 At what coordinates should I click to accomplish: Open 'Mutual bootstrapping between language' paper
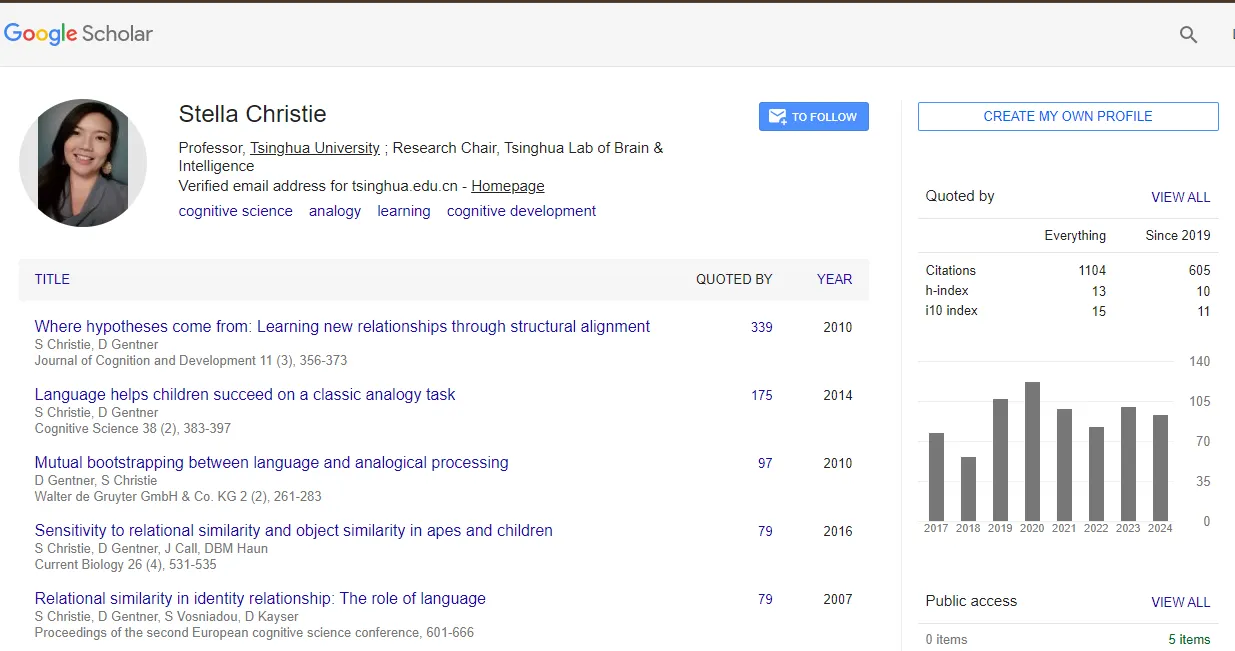(x=271, y=462)
